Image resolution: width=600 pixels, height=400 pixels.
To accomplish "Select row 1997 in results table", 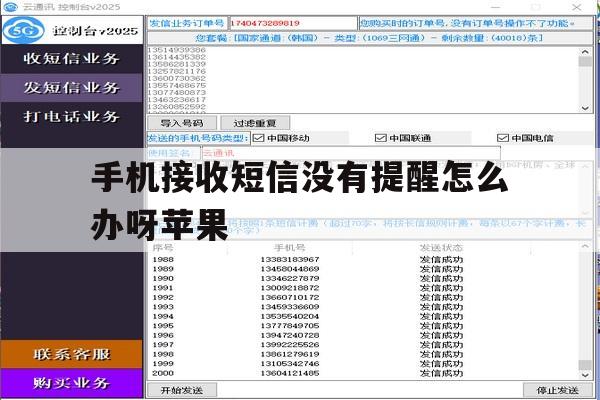I will [x=364, y=344].
